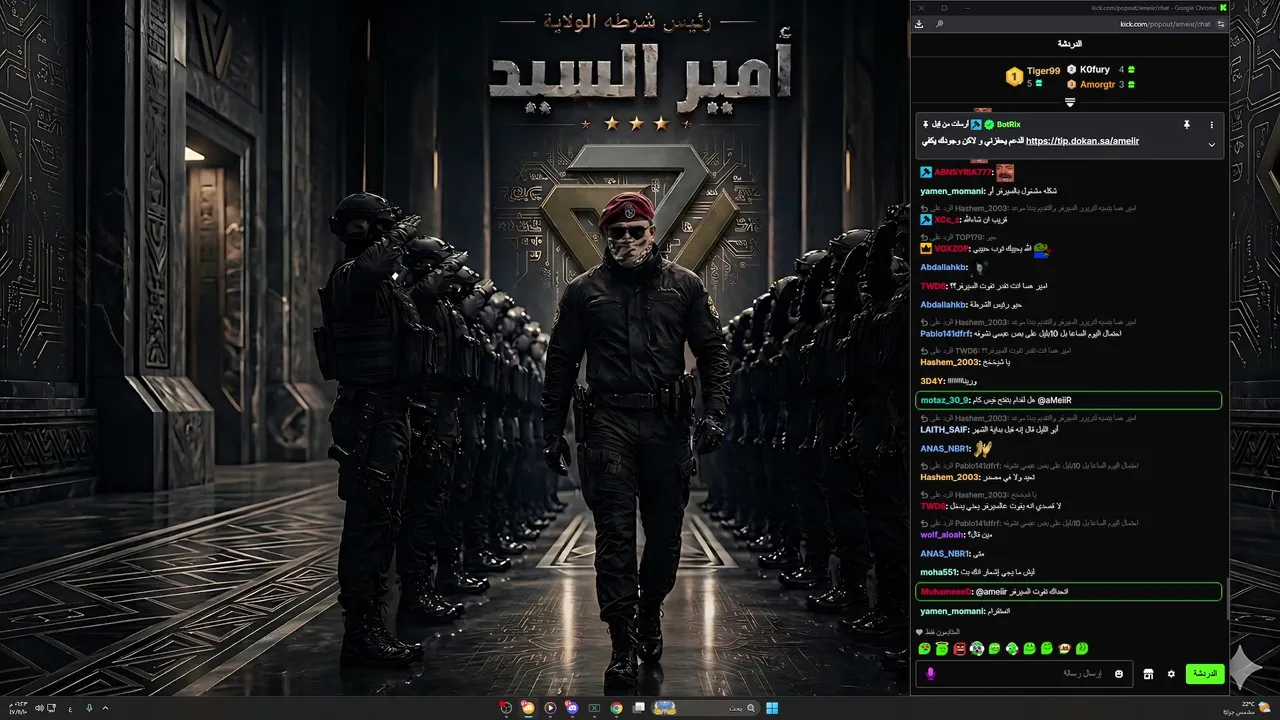Click the taskbar microphone tray icon
Viewport: 1280px width, 720px height.
[89, 708]
